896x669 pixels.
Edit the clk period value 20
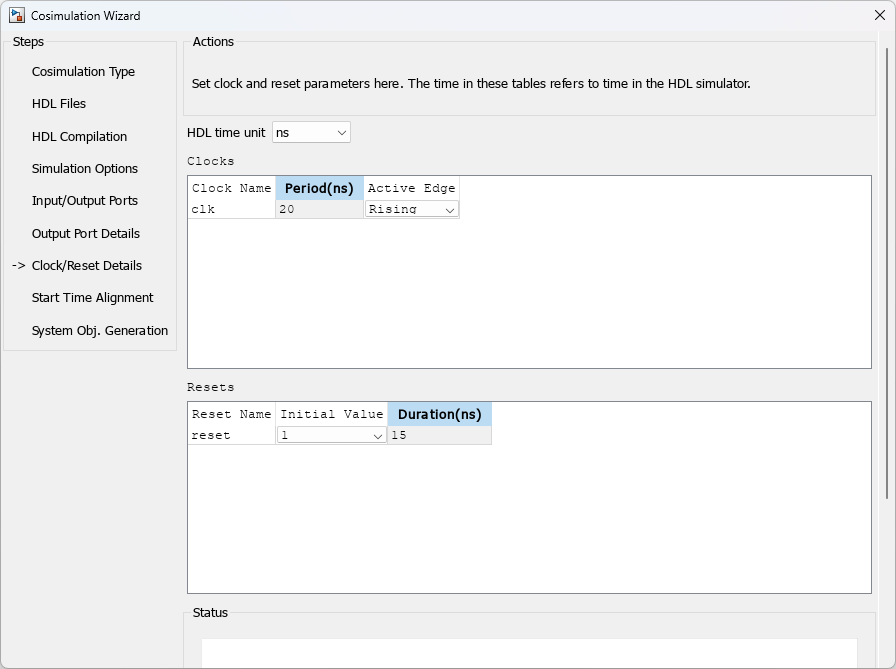click(319, 210)
